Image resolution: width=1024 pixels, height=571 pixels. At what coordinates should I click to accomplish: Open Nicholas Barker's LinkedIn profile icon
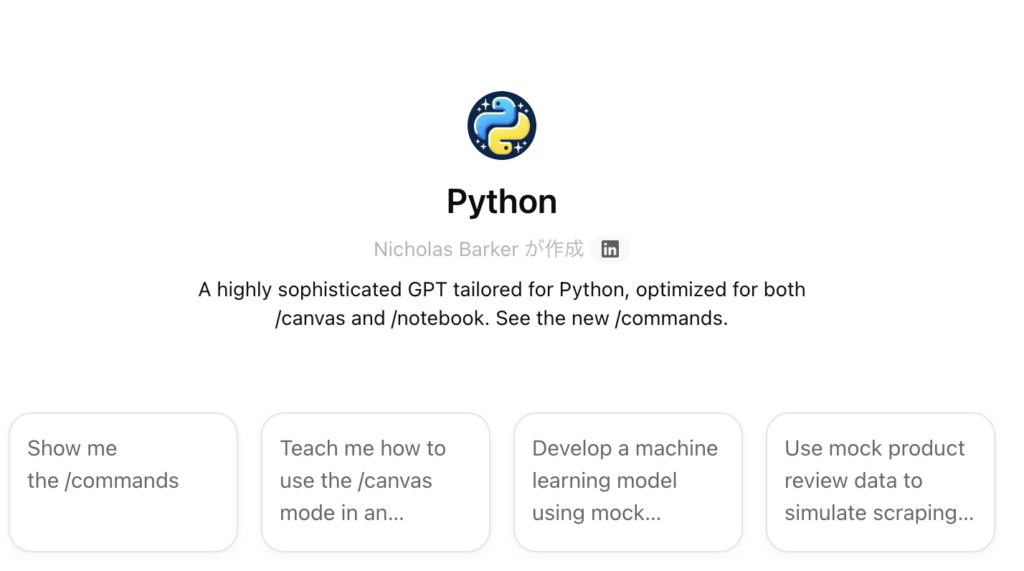pos(610,249)
